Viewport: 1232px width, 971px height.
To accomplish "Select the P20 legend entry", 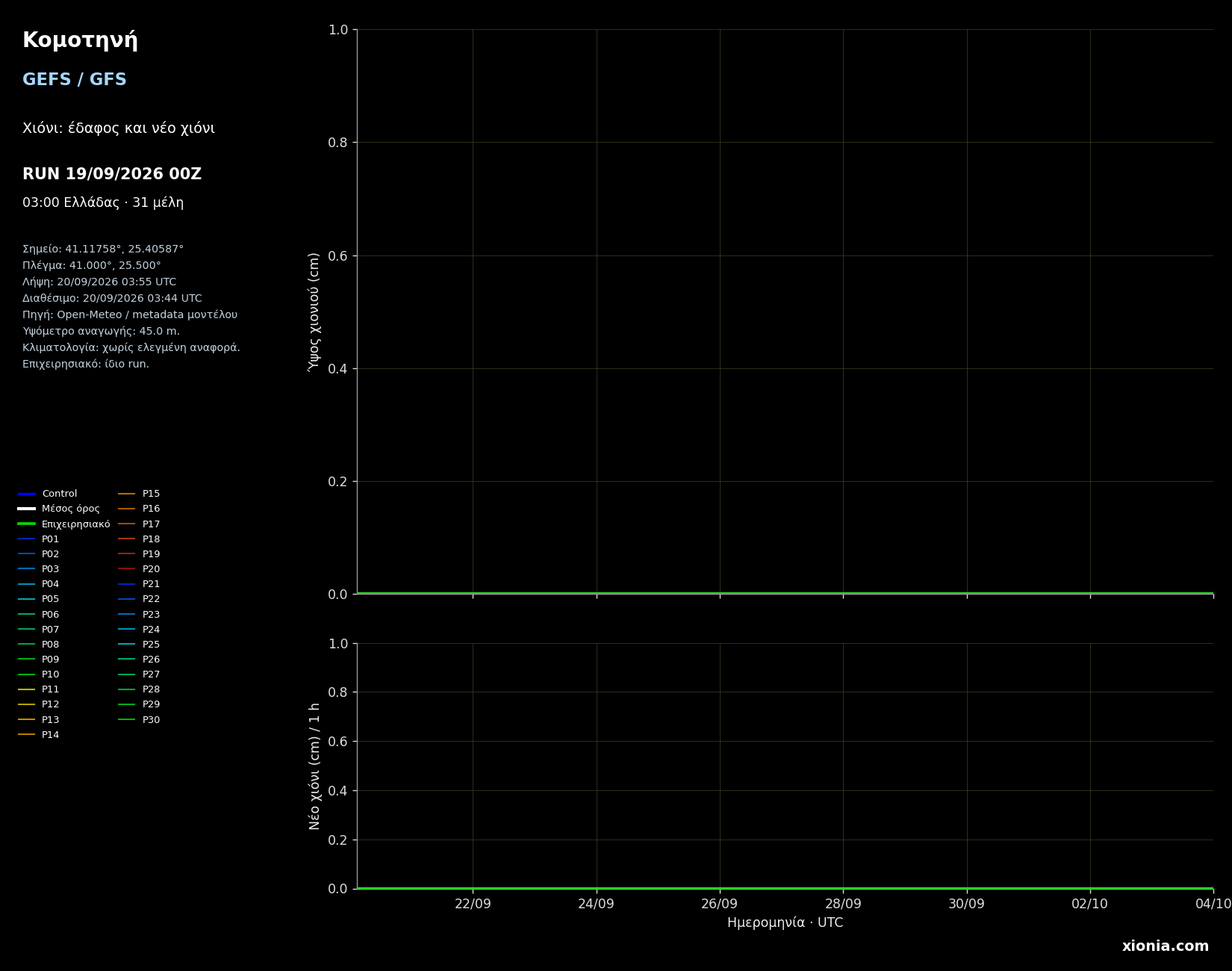I will [139, 569].
